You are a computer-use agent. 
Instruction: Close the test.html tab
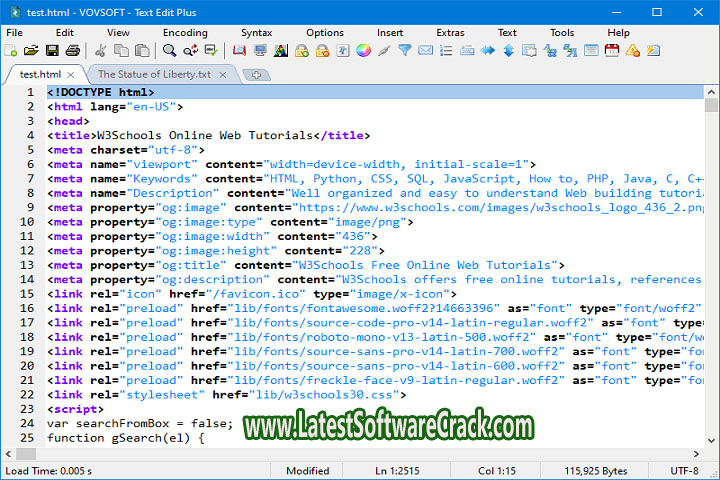(71, 74)
